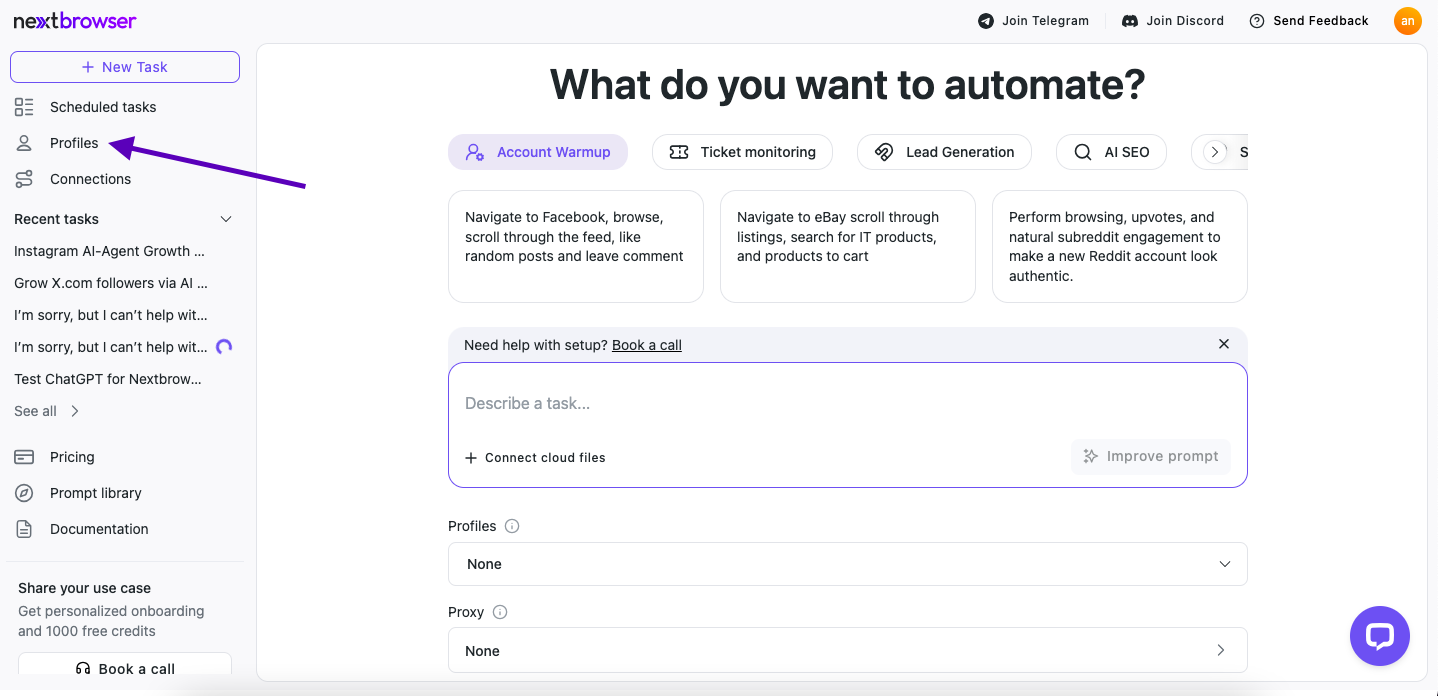
Task: Click the Account Warmup user-gear icon
Action: click(x=476, y=152)
